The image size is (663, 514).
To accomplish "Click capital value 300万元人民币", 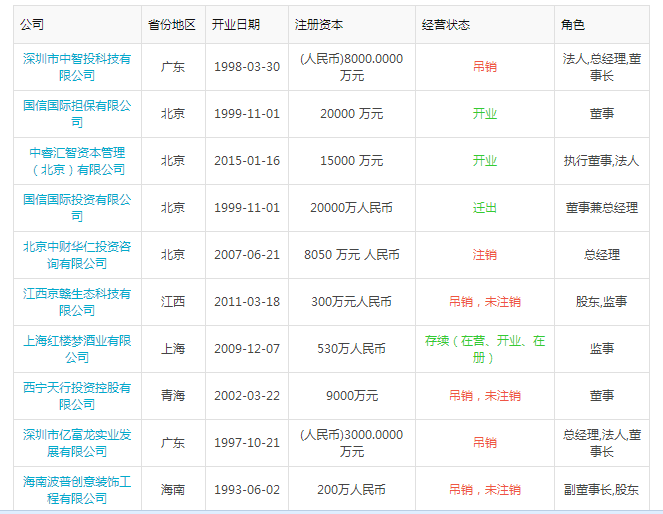I will coord(352,302).
